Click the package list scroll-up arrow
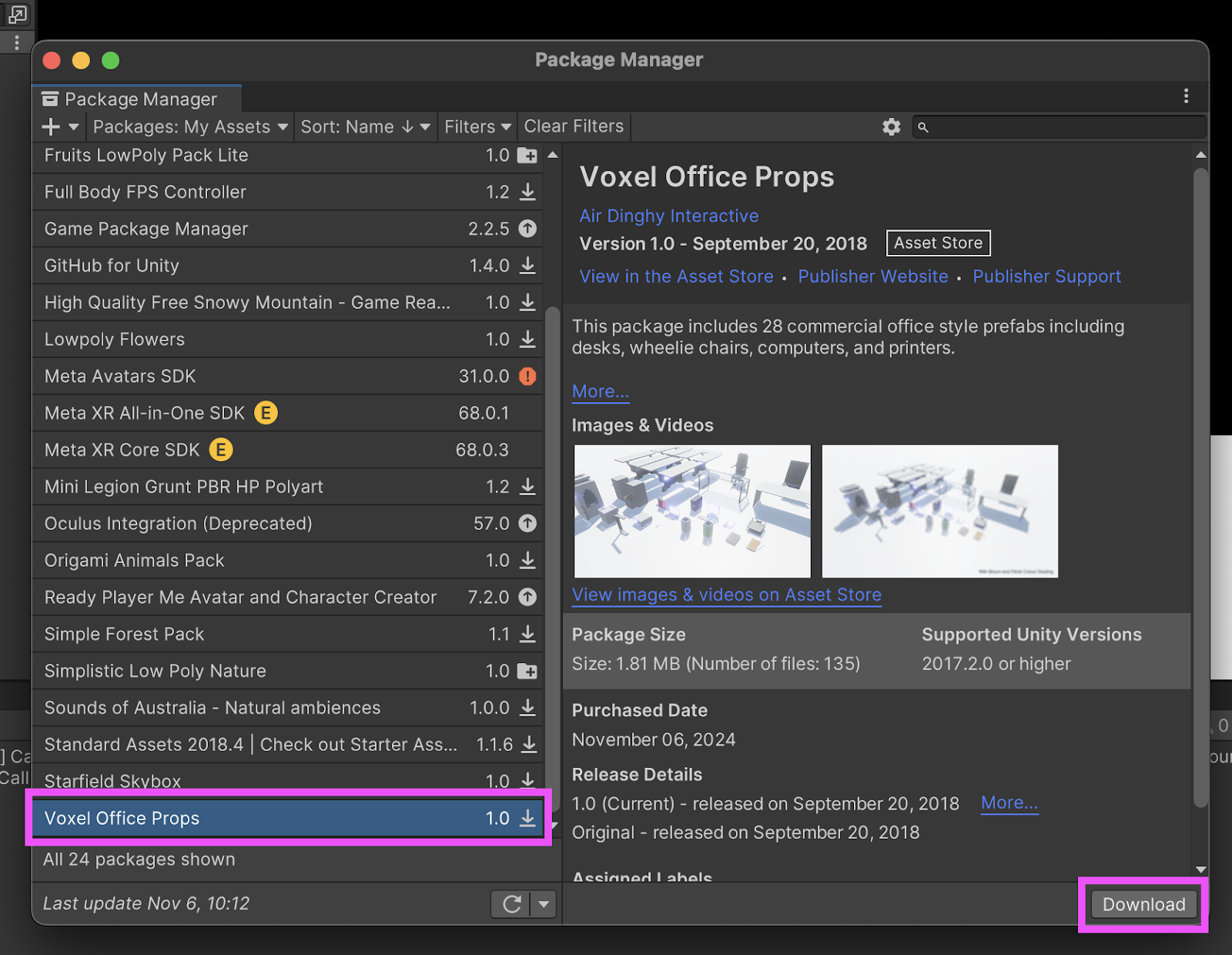Image resolution: width=1232 pixels, height=955 pixels. [552, 156]
